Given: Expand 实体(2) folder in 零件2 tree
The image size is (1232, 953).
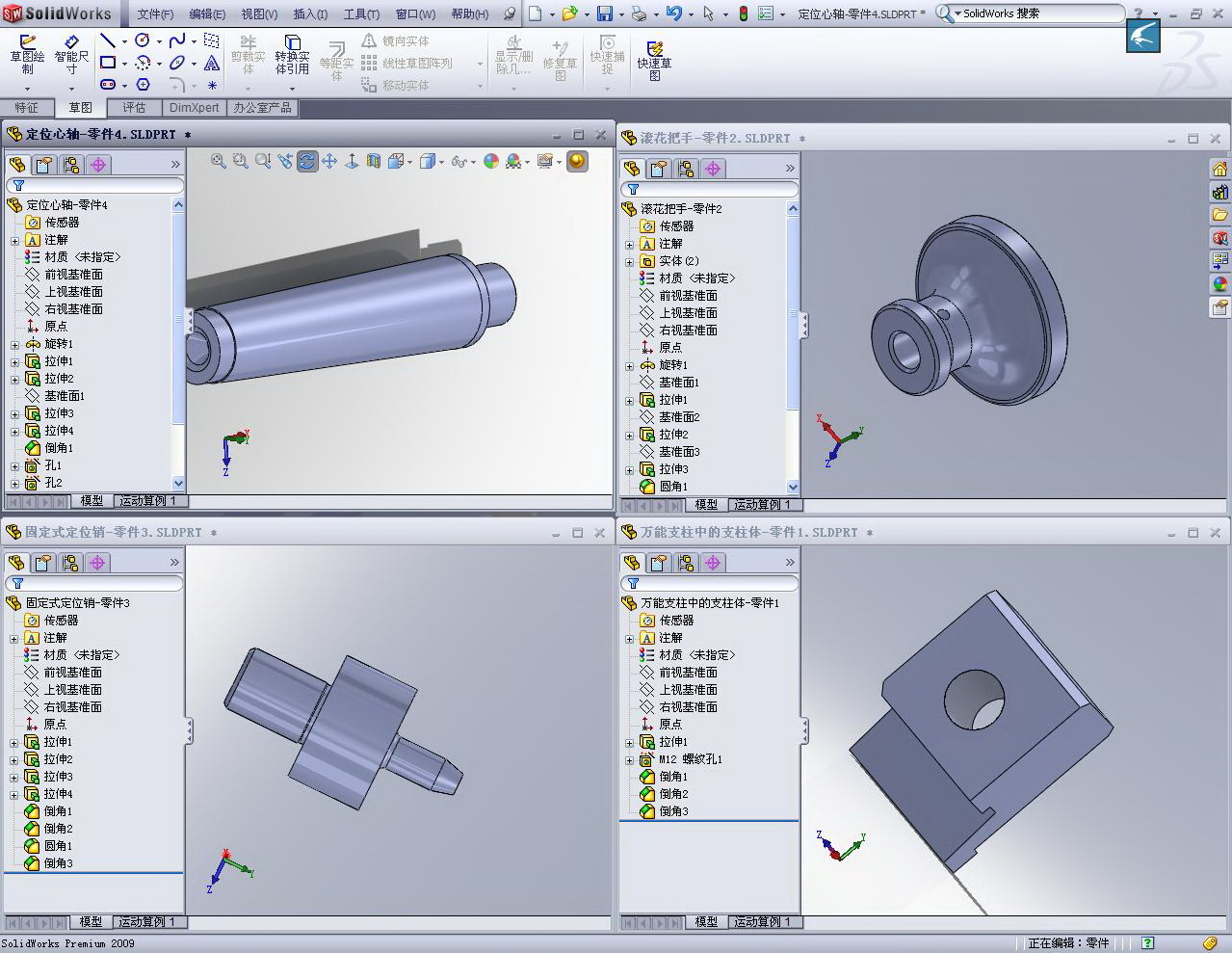Looking at the screenshot, I should click(x=629, y=261).
